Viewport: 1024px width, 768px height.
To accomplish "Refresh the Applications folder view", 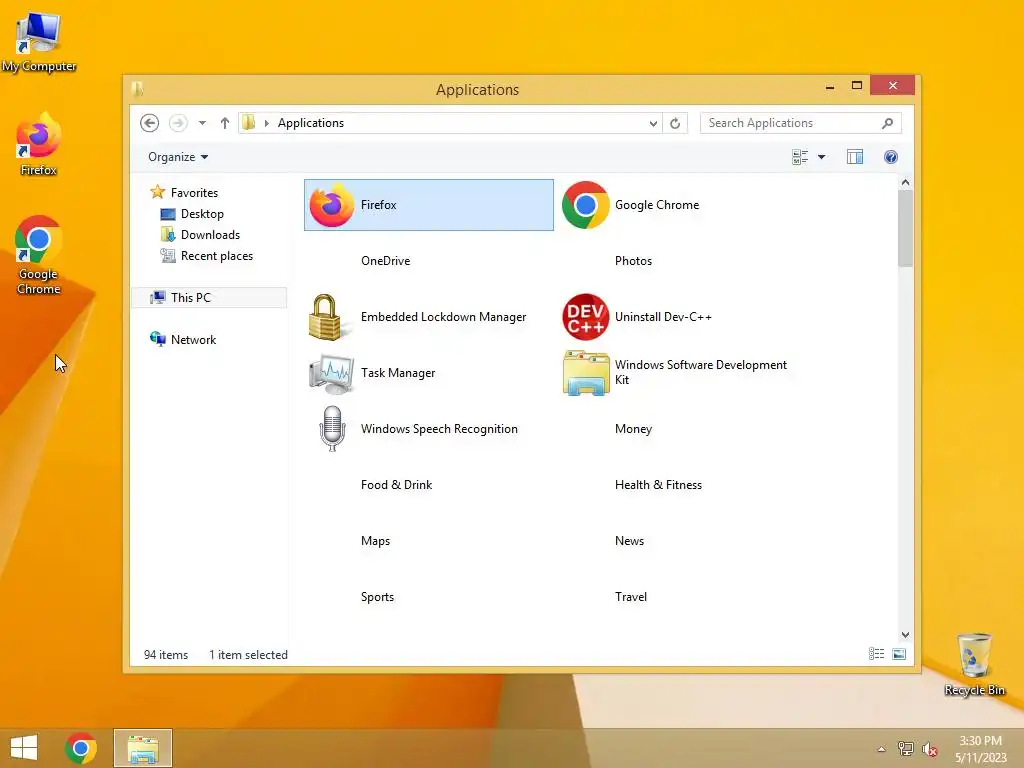I will (x=675, y=123).
